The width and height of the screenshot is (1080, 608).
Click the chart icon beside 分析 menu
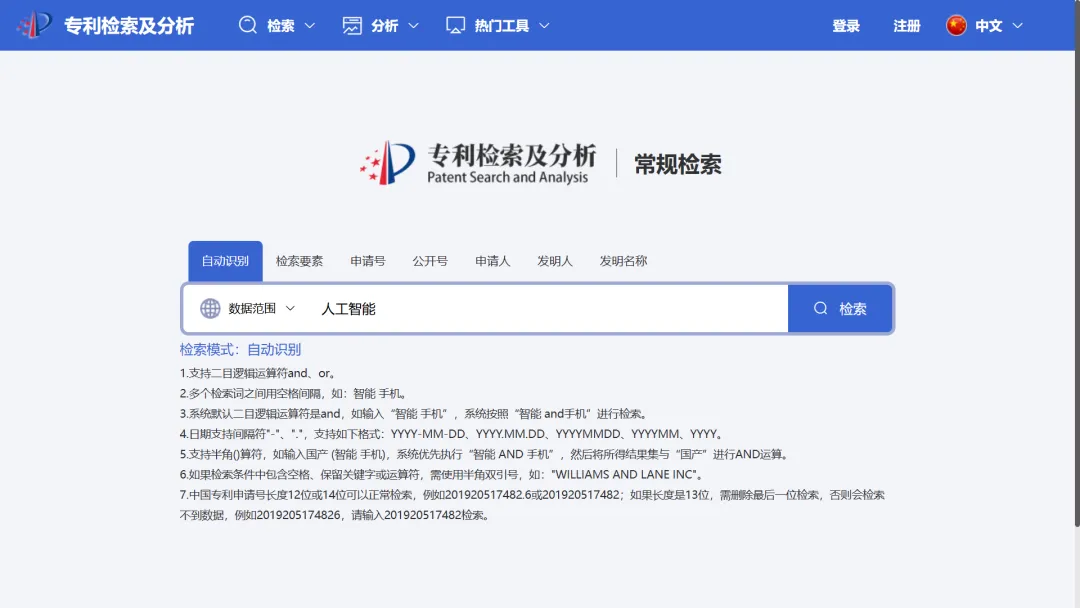[x=352, y=25]
